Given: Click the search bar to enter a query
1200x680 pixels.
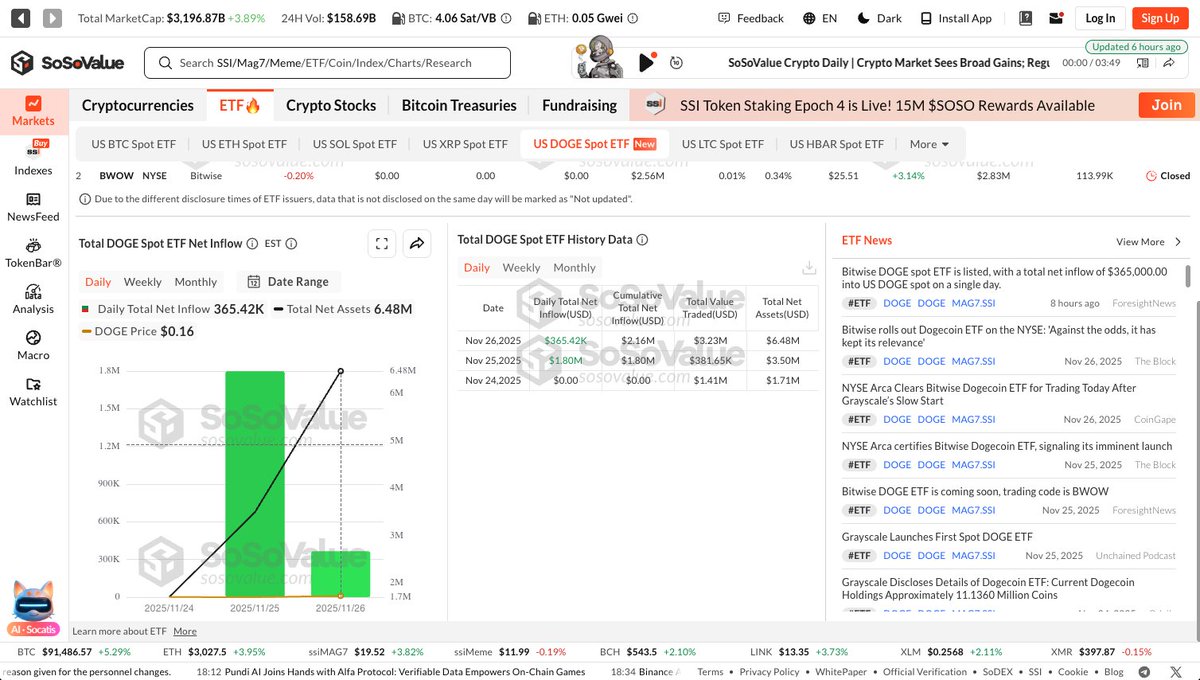Looking at the screenshot, I should click(x=330, y=62).
